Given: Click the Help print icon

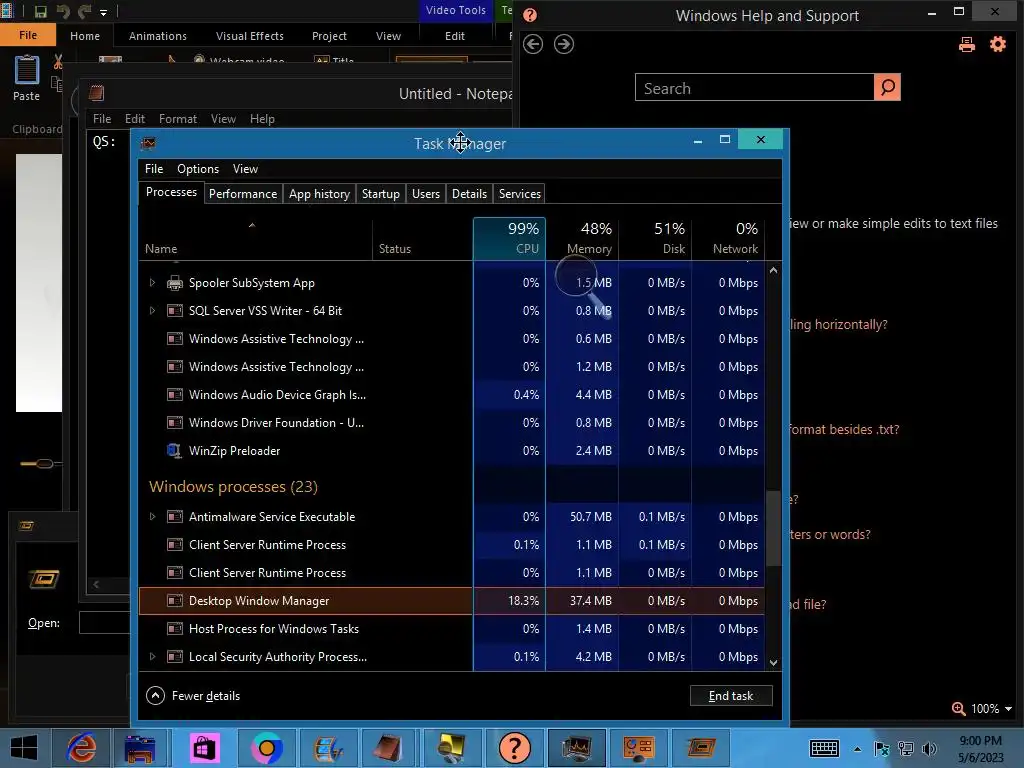Looking at the screenshot, I should point(967,44).
